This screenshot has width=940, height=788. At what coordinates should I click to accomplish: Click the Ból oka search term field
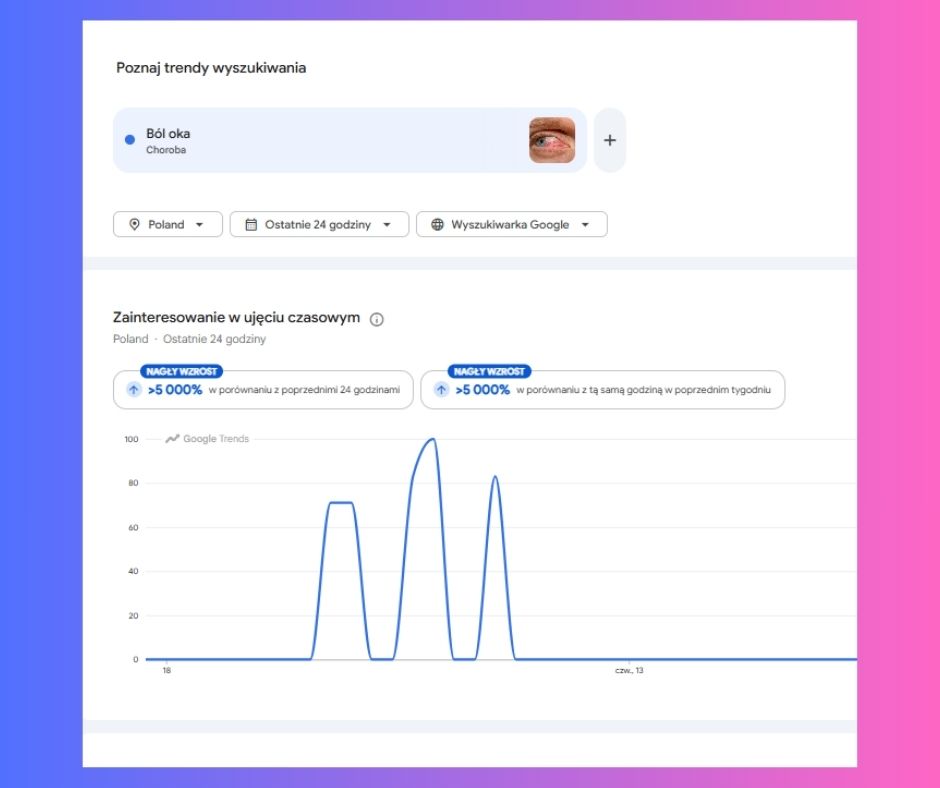click(350, 140)
